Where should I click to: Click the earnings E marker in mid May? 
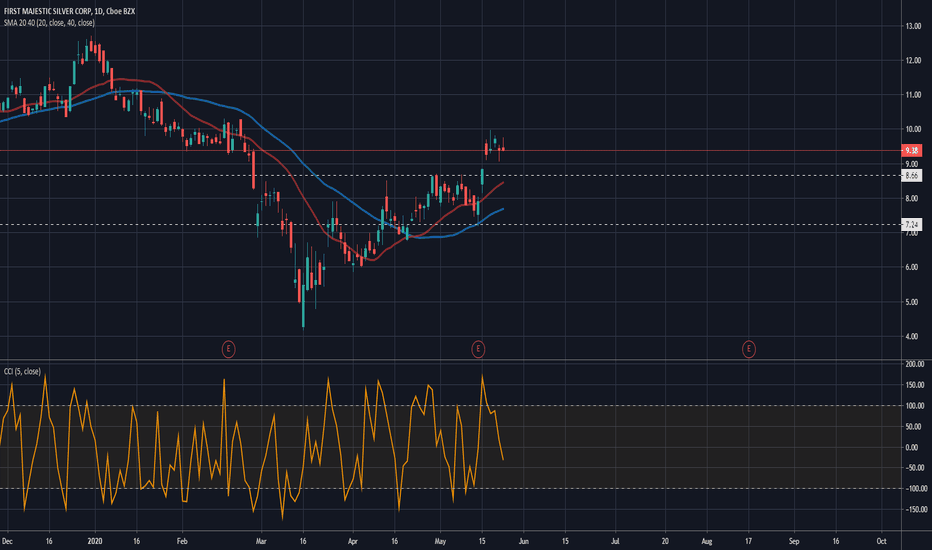pyautogui.click(x=478, y=349)
